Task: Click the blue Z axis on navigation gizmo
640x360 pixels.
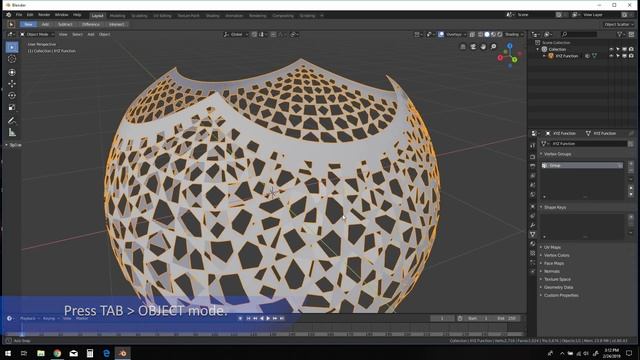Action: (x=510, y=46)
